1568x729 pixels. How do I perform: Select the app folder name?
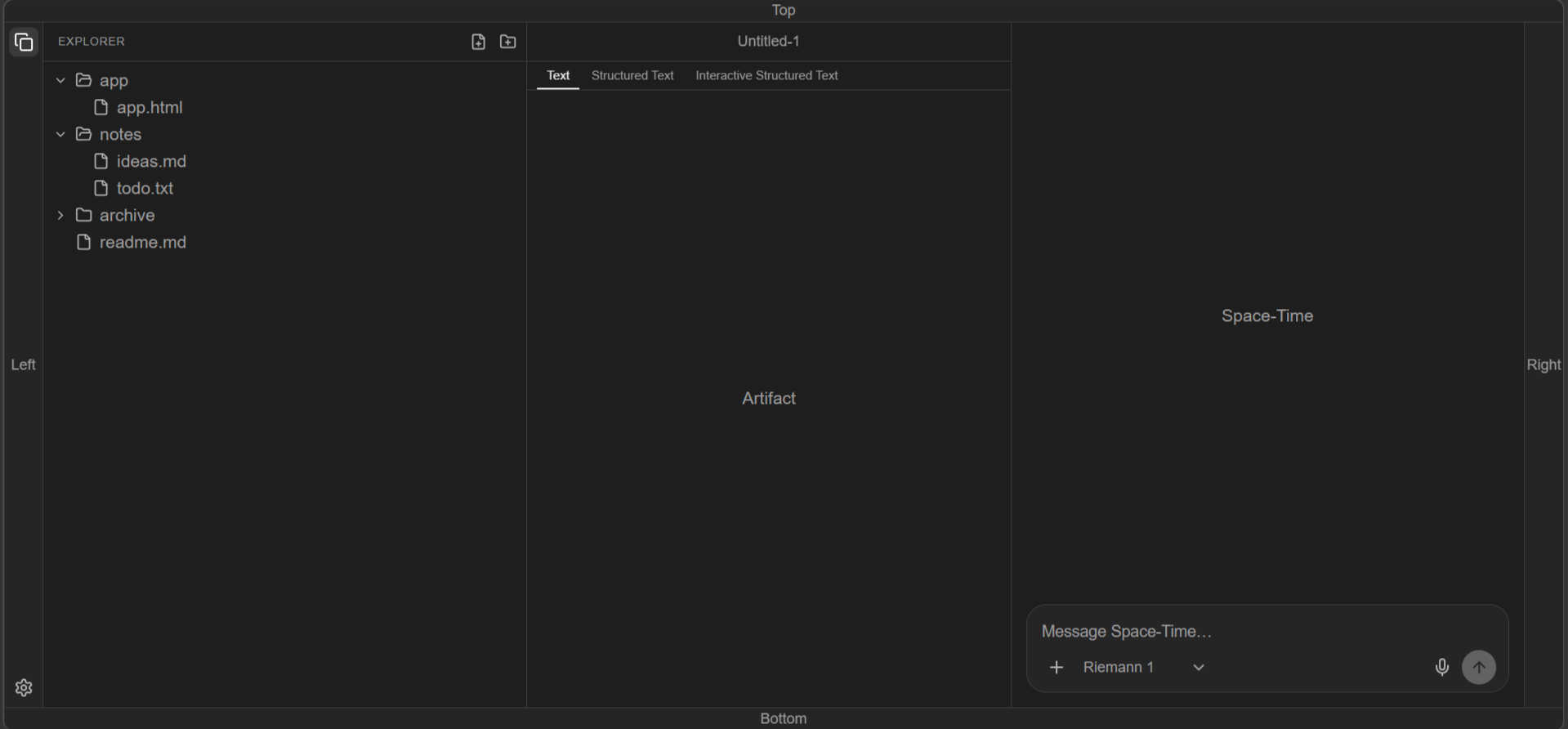pyautogui.click(x=114, y=80)
